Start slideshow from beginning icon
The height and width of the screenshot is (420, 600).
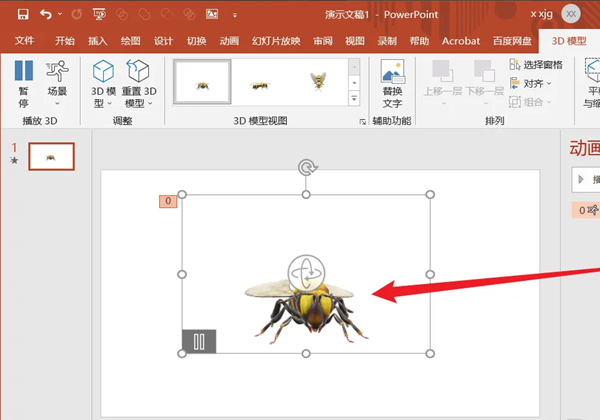point(99,15)
